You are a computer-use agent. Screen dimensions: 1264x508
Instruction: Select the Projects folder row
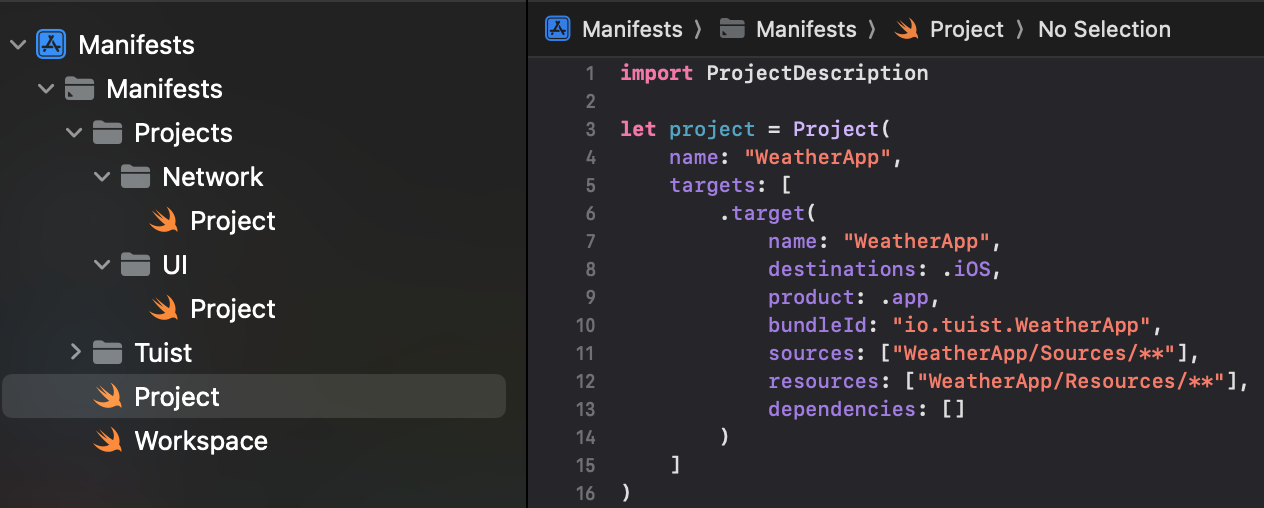pyautogui.click(x=254, y=133)
